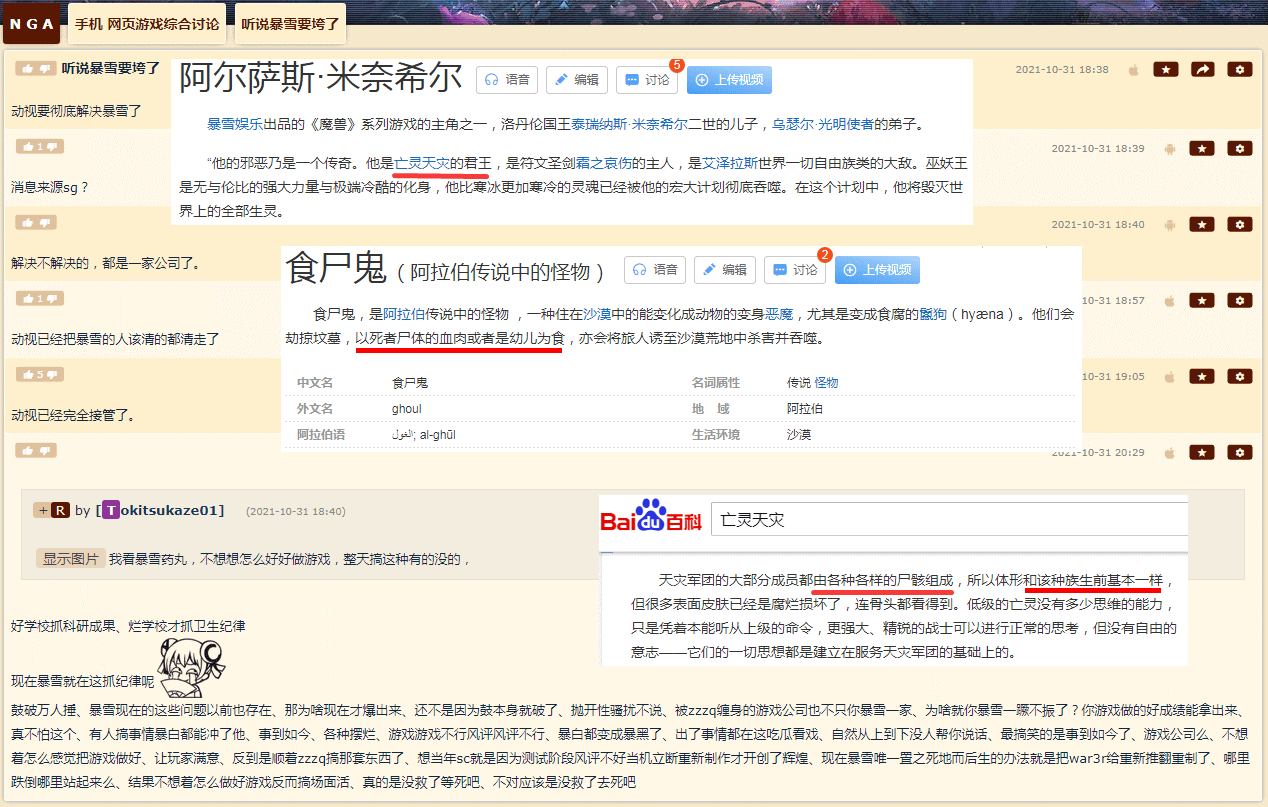
Task: Downvote the reply 消息来源sg？
Action: click(54, 147)
